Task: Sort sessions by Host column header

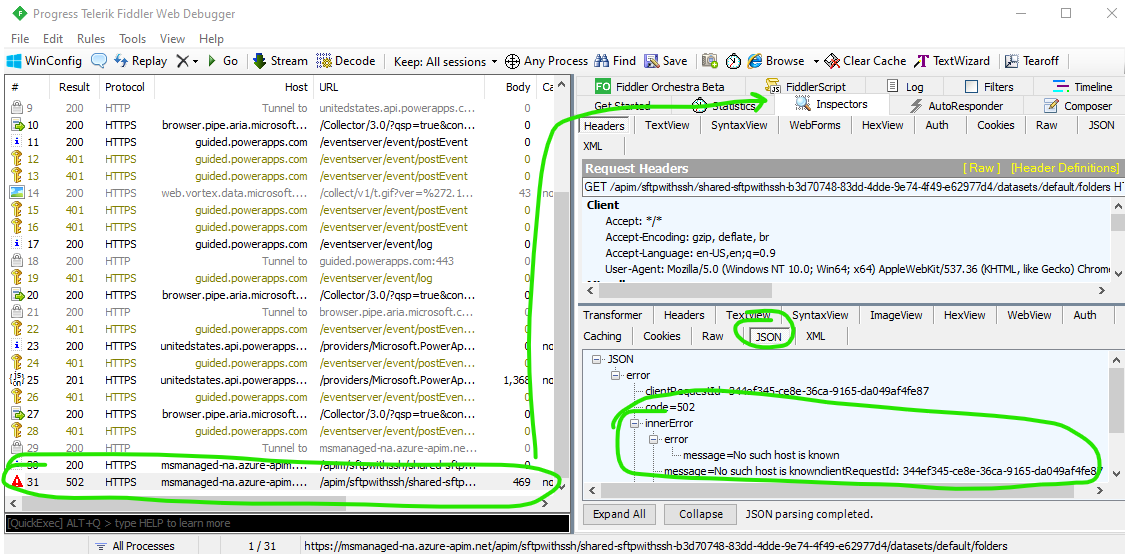Action: 235,87
